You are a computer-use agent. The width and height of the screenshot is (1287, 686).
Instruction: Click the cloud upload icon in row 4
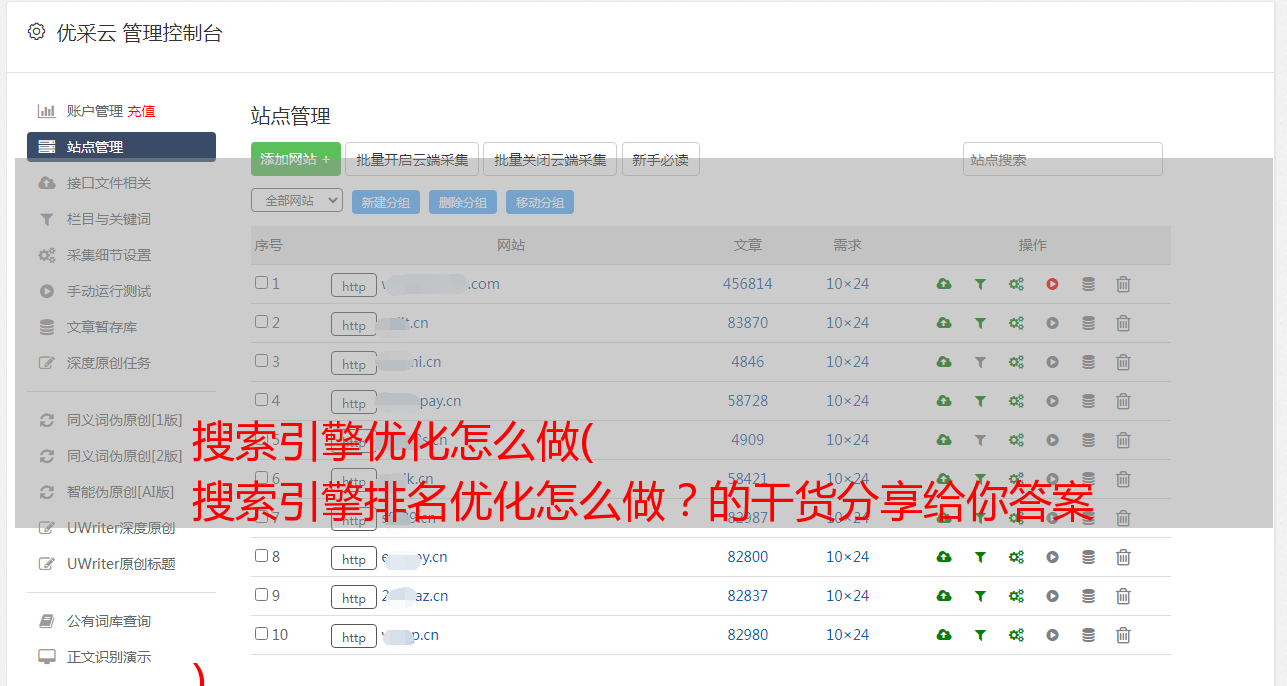click(944, 401)
